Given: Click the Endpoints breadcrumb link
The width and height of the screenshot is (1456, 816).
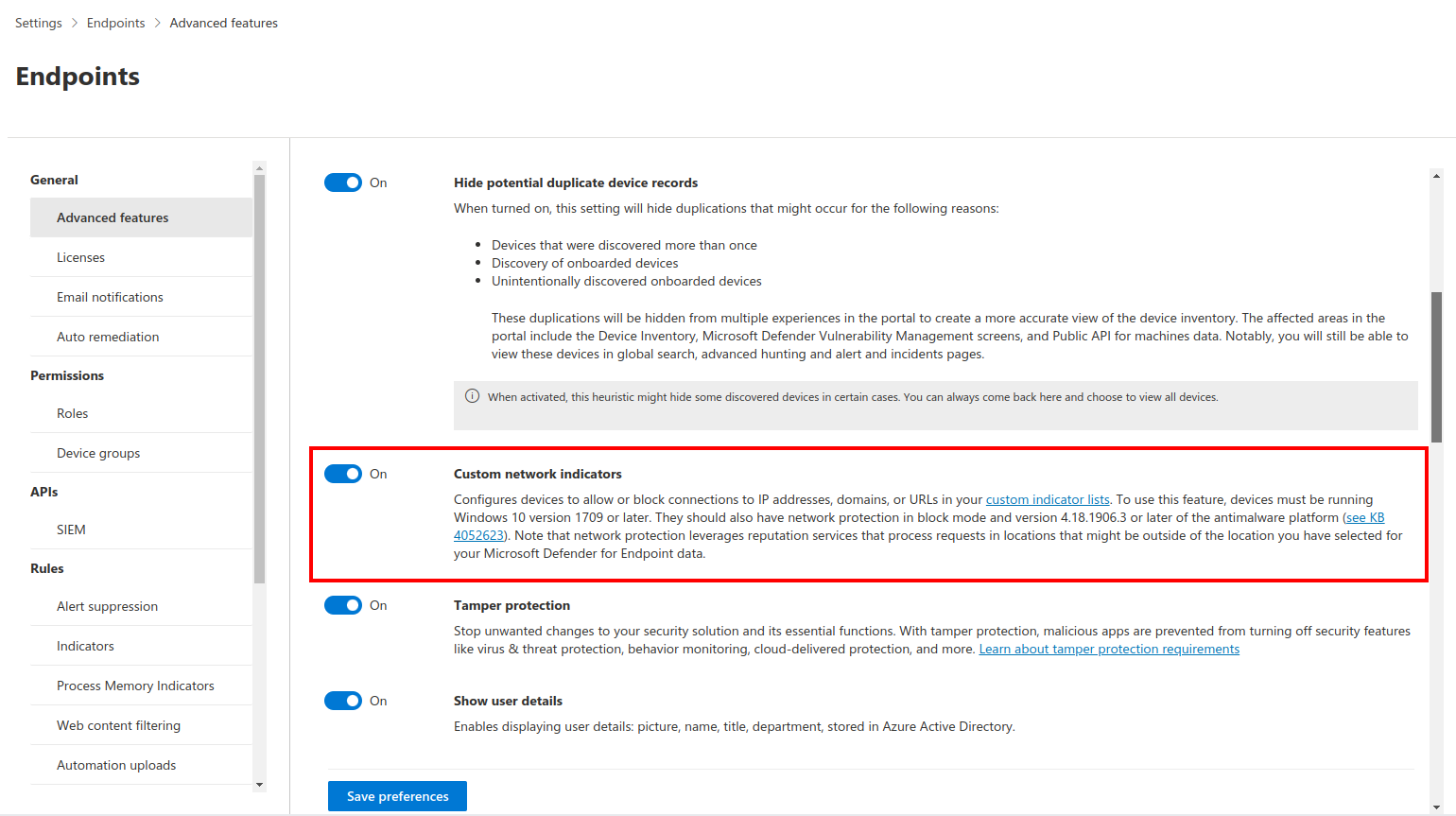Looking at the screenshot, I should pyautogui.click(x=115, y=23).
